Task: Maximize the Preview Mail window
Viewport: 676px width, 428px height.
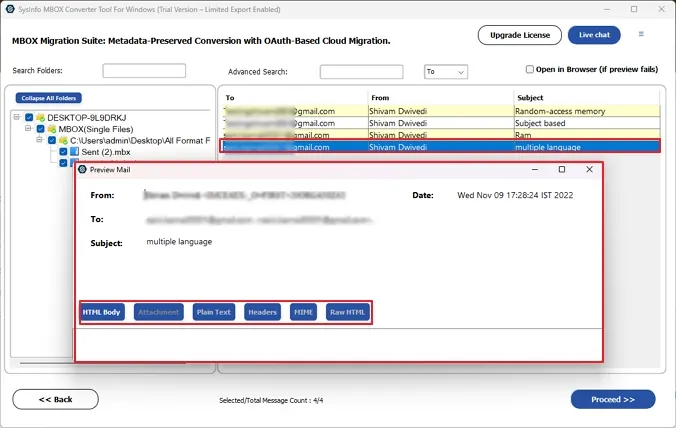Action: 562,169
